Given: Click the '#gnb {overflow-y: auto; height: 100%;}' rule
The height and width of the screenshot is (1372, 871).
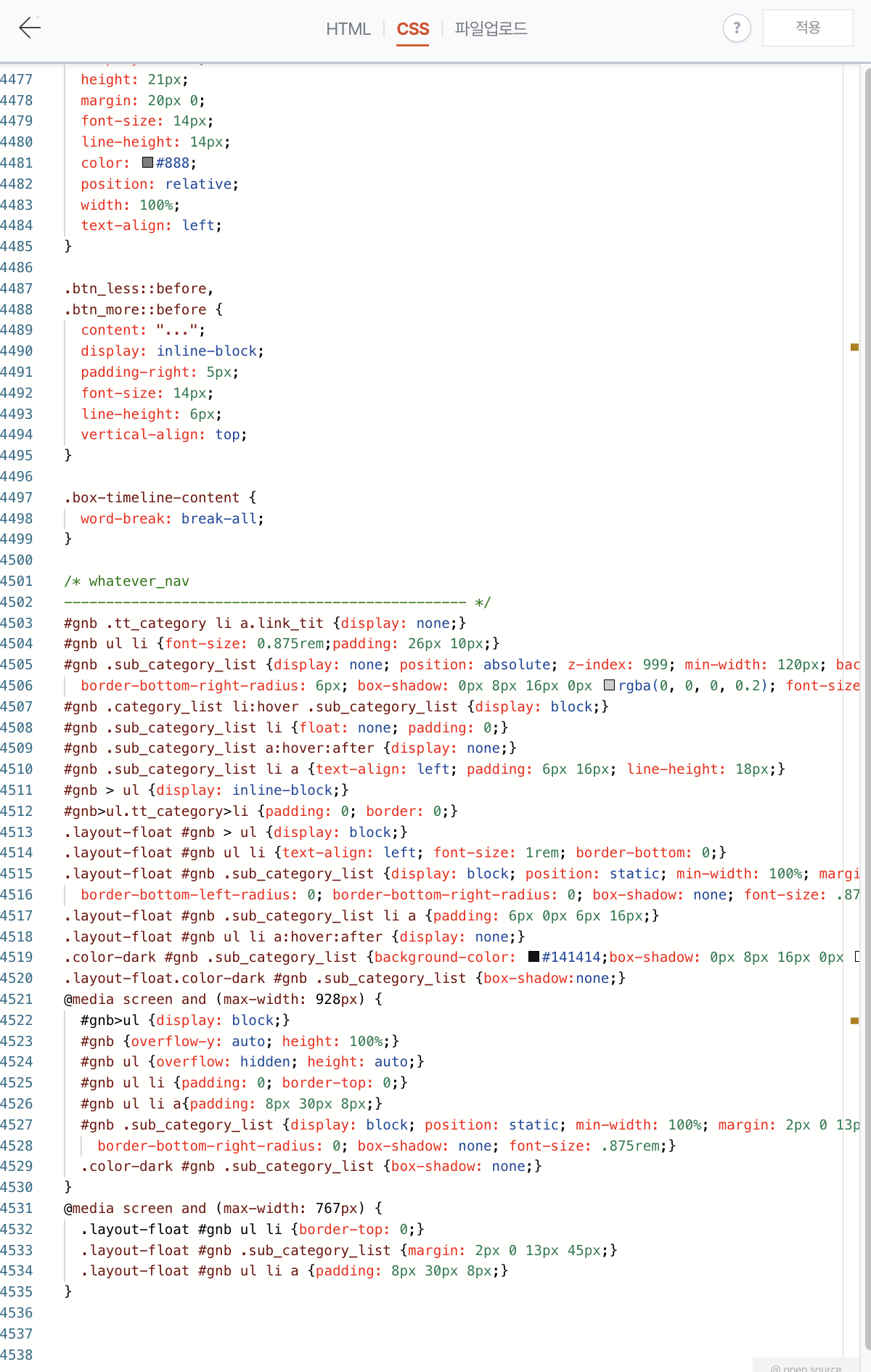Looking at the screenshot, I should point(240,1041).
